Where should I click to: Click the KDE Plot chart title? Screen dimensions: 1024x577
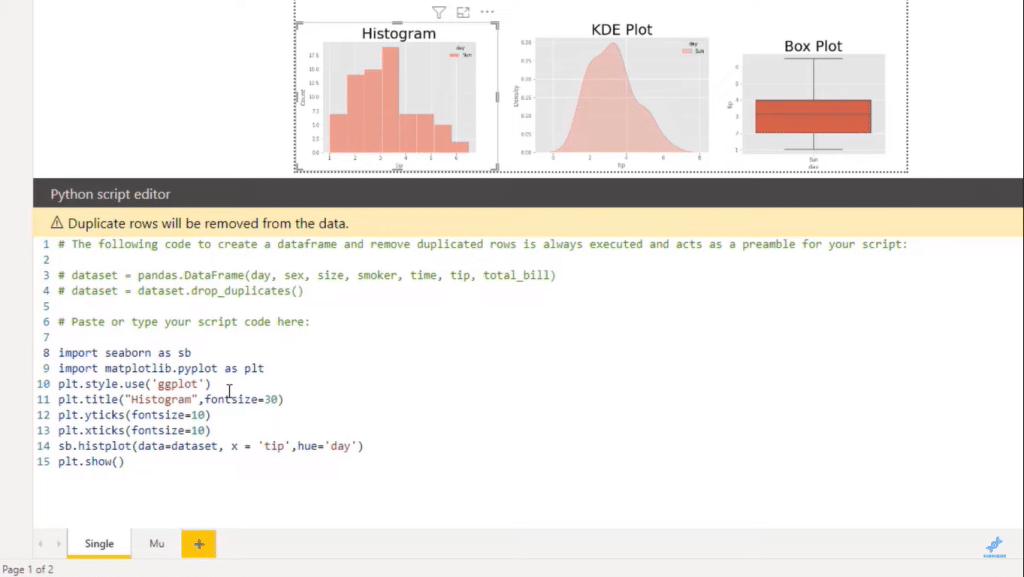622,29
